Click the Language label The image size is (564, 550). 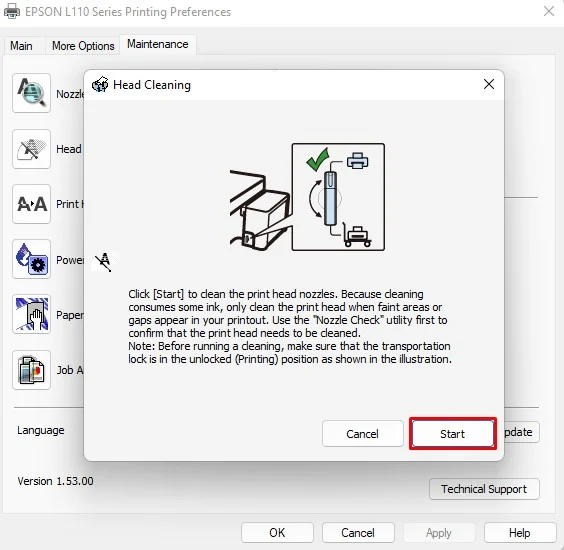(x=41, y=430)
